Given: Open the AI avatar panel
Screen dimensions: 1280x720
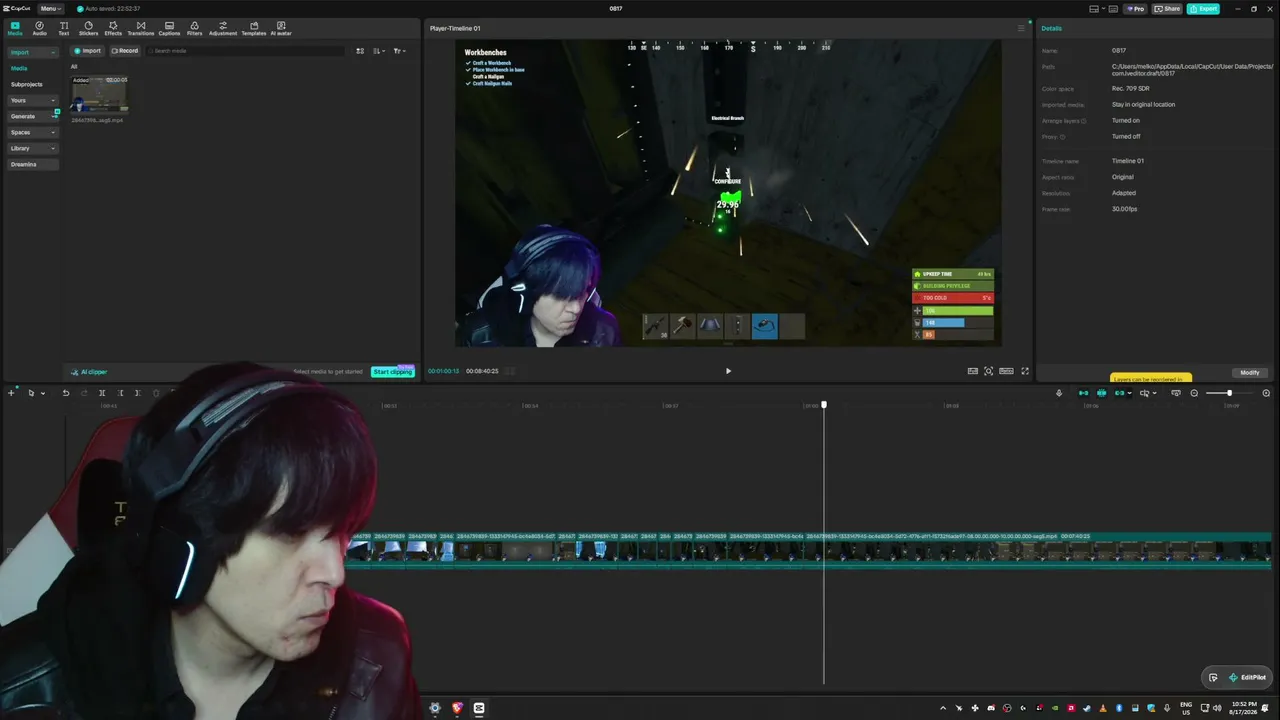Looking at the screenshot, I should click(281, 28).
